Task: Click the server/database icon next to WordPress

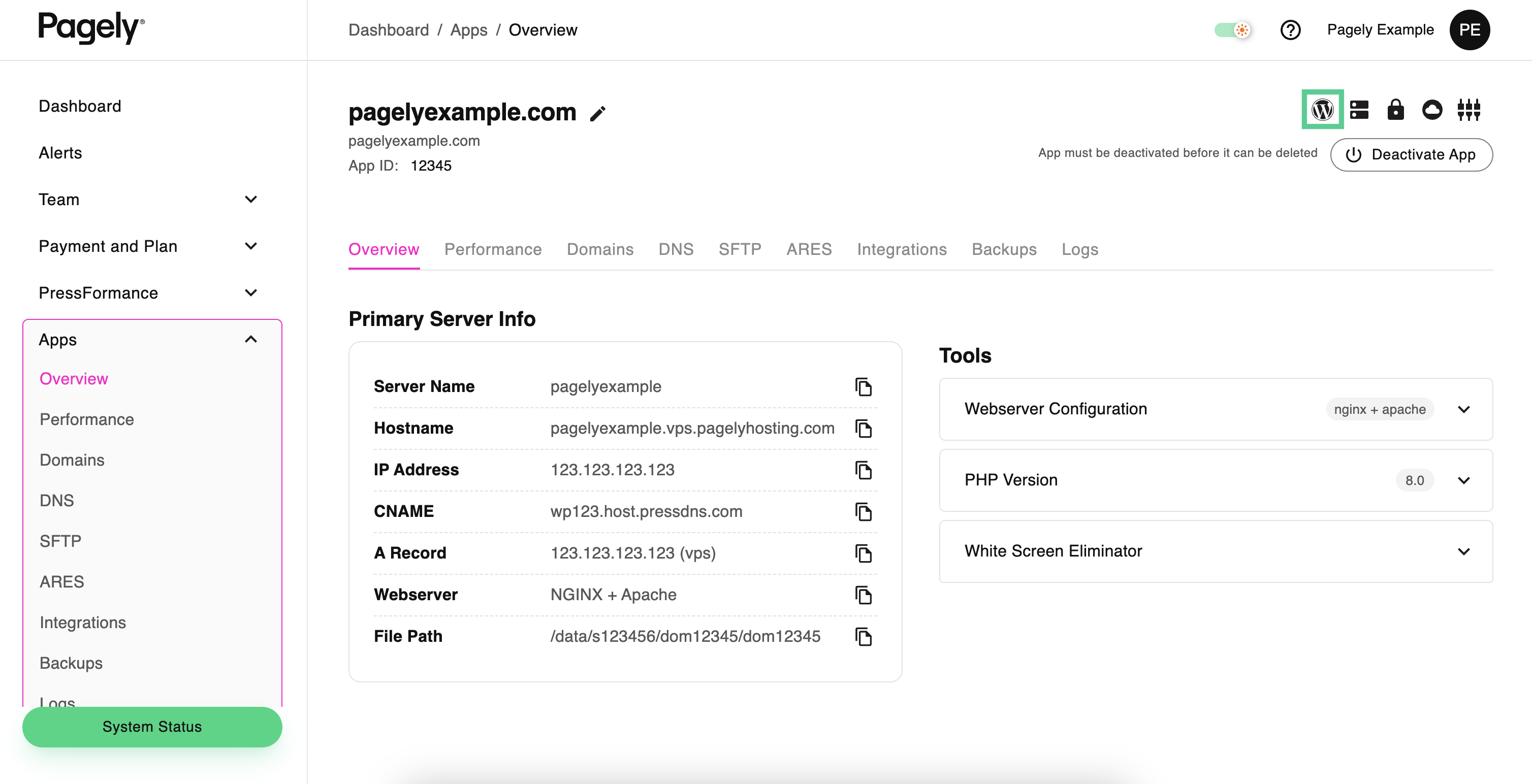Action: tap(1359, 110)
